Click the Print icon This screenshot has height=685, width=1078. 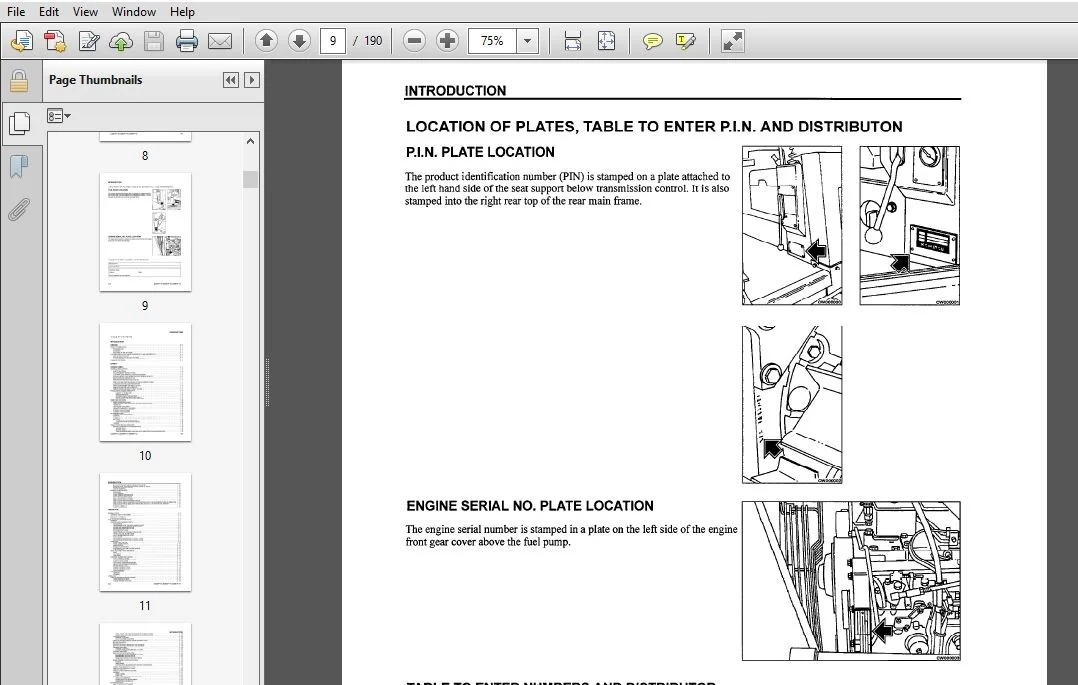coord(186,41)
